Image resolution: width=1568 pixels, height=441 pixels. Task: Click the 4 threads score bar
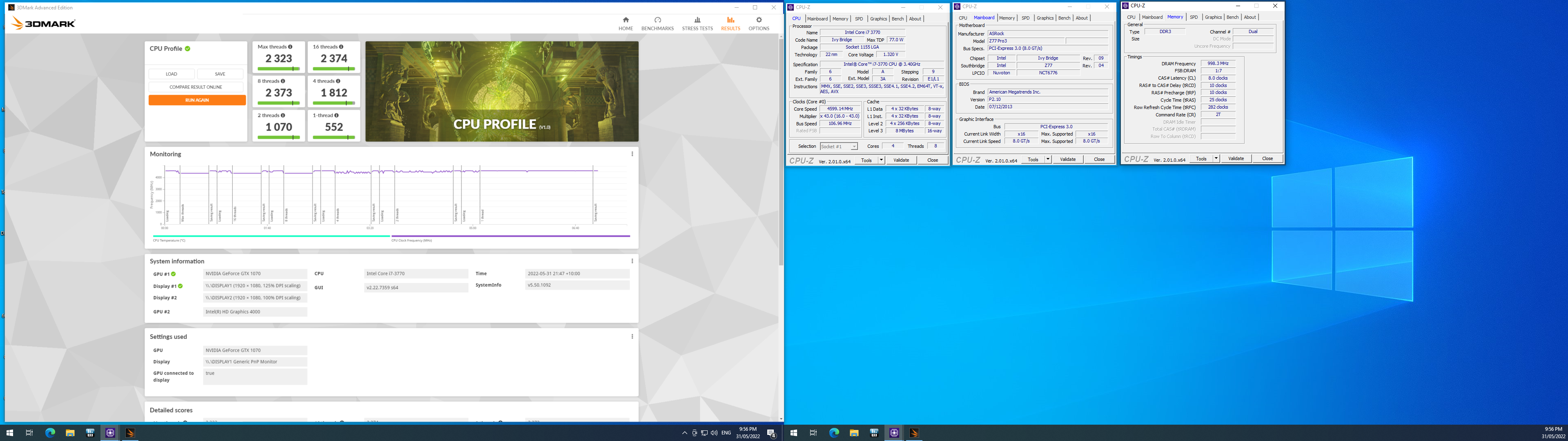click(x=334, y=103)
